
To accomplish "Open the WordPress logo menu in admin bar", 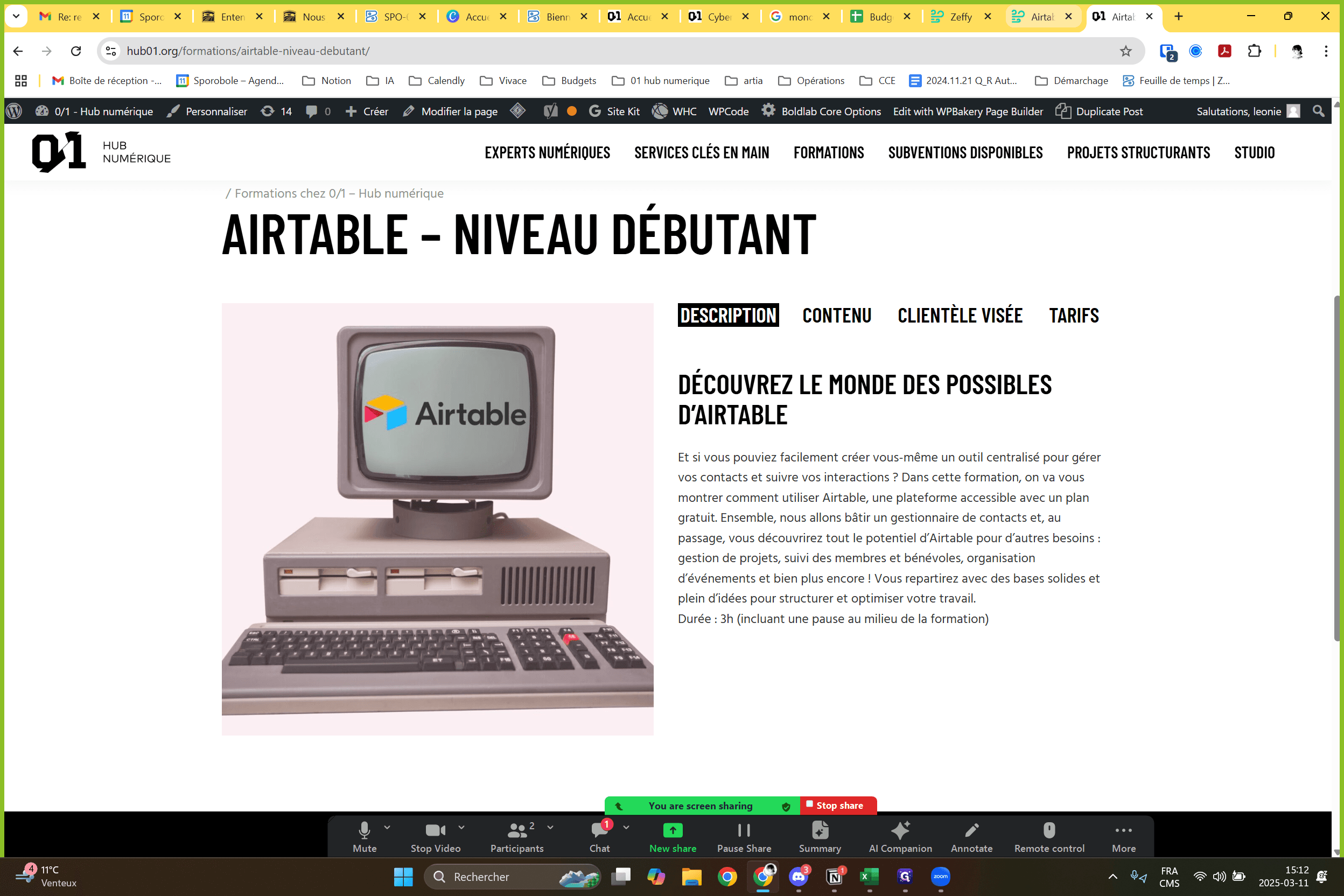I will [13, 111].
